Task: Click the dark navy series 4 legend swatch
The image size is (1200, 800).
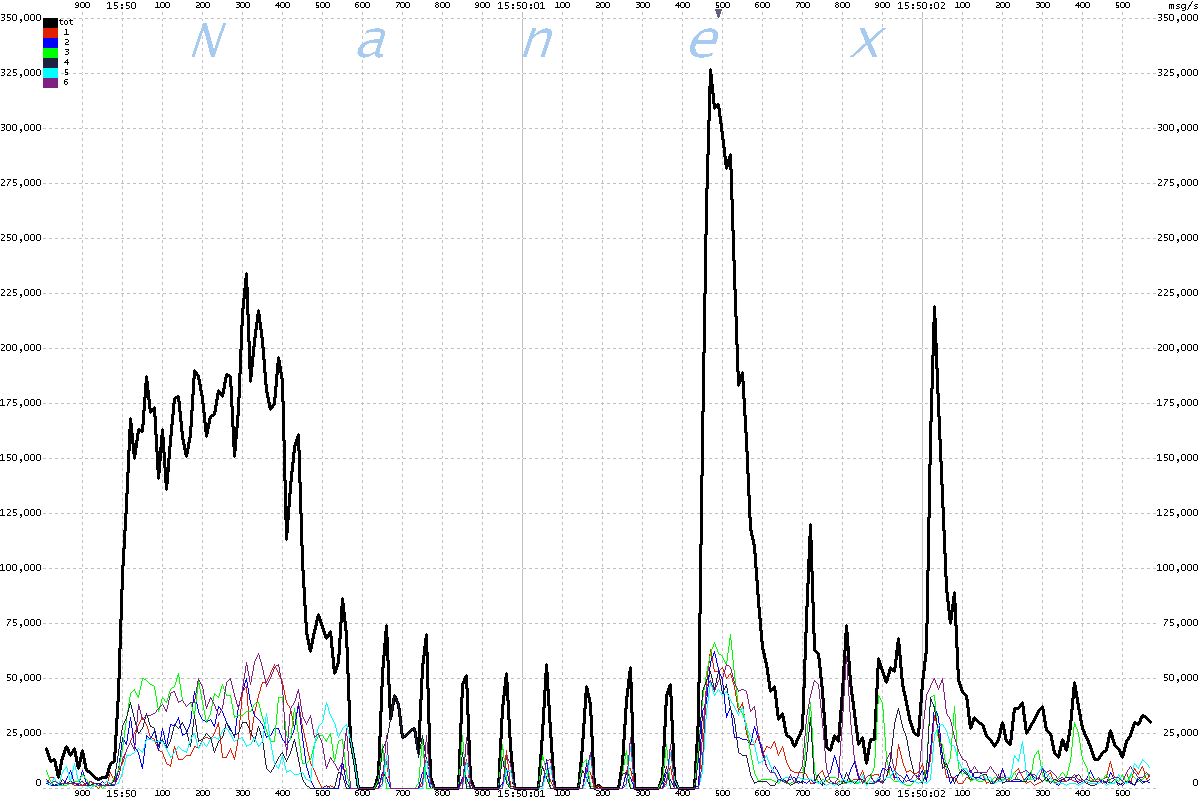Action: (x=51, y=62)
